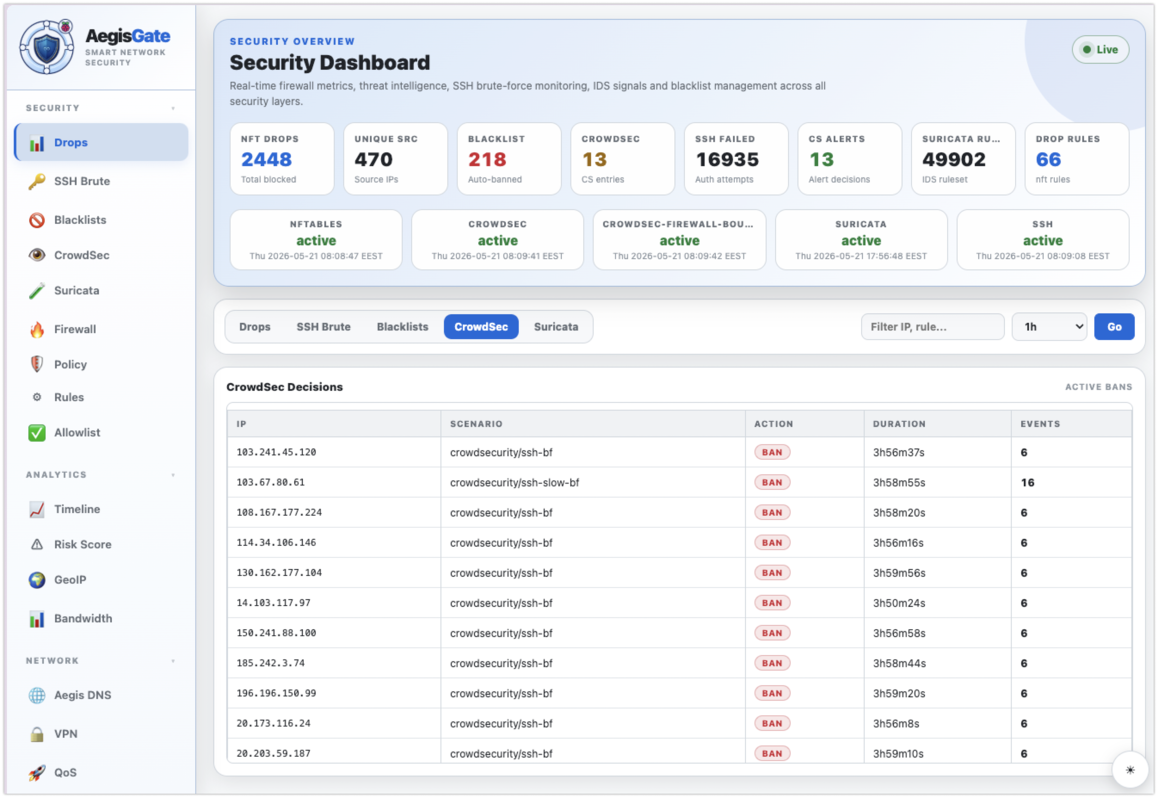This screenshot has width=1158, height=798.
Task: Open SSH Brute in the sidebar
Action: tap(101, 182)
